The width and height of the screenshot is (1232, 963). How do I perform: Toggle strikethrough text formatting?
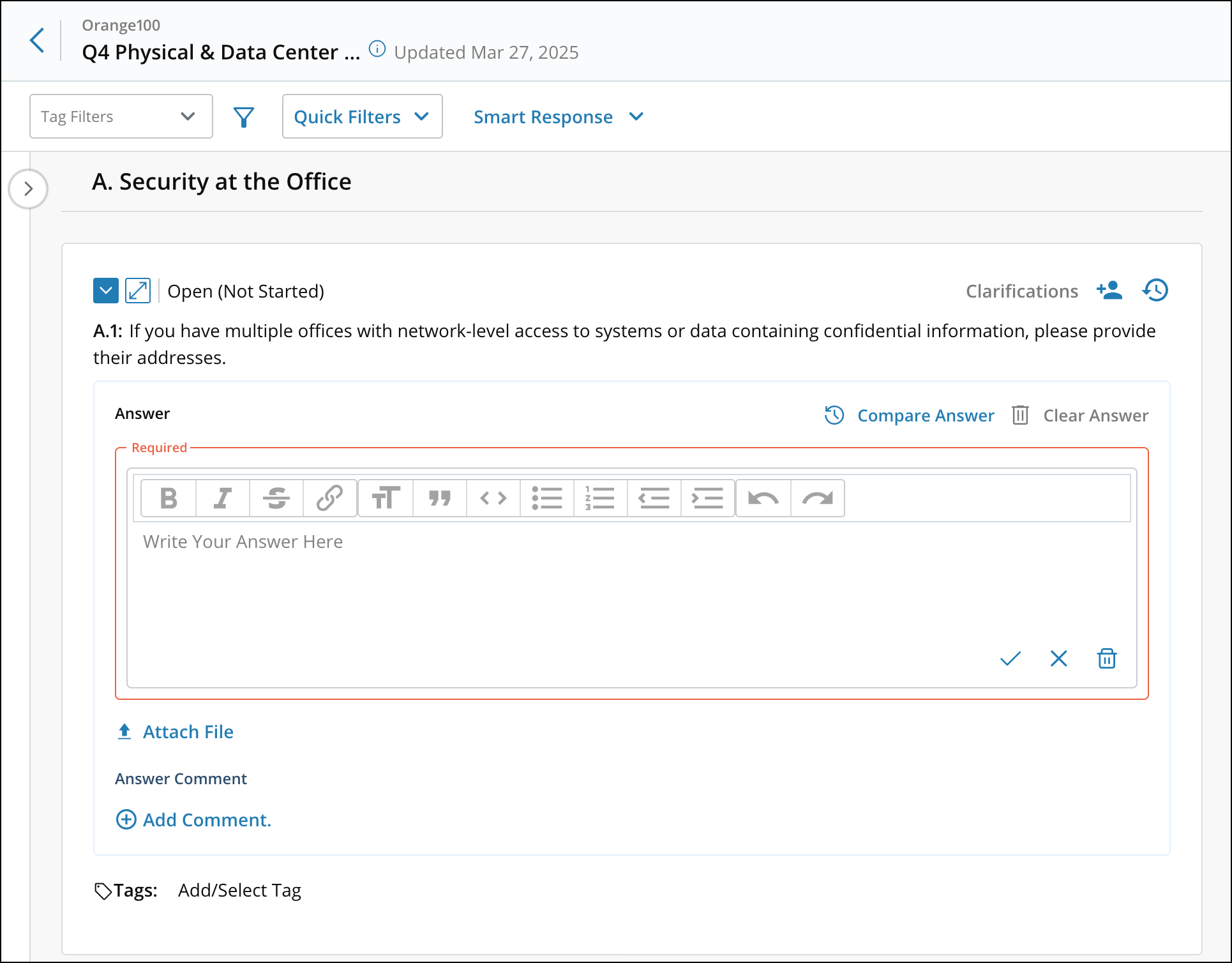[x=276, y=498]
